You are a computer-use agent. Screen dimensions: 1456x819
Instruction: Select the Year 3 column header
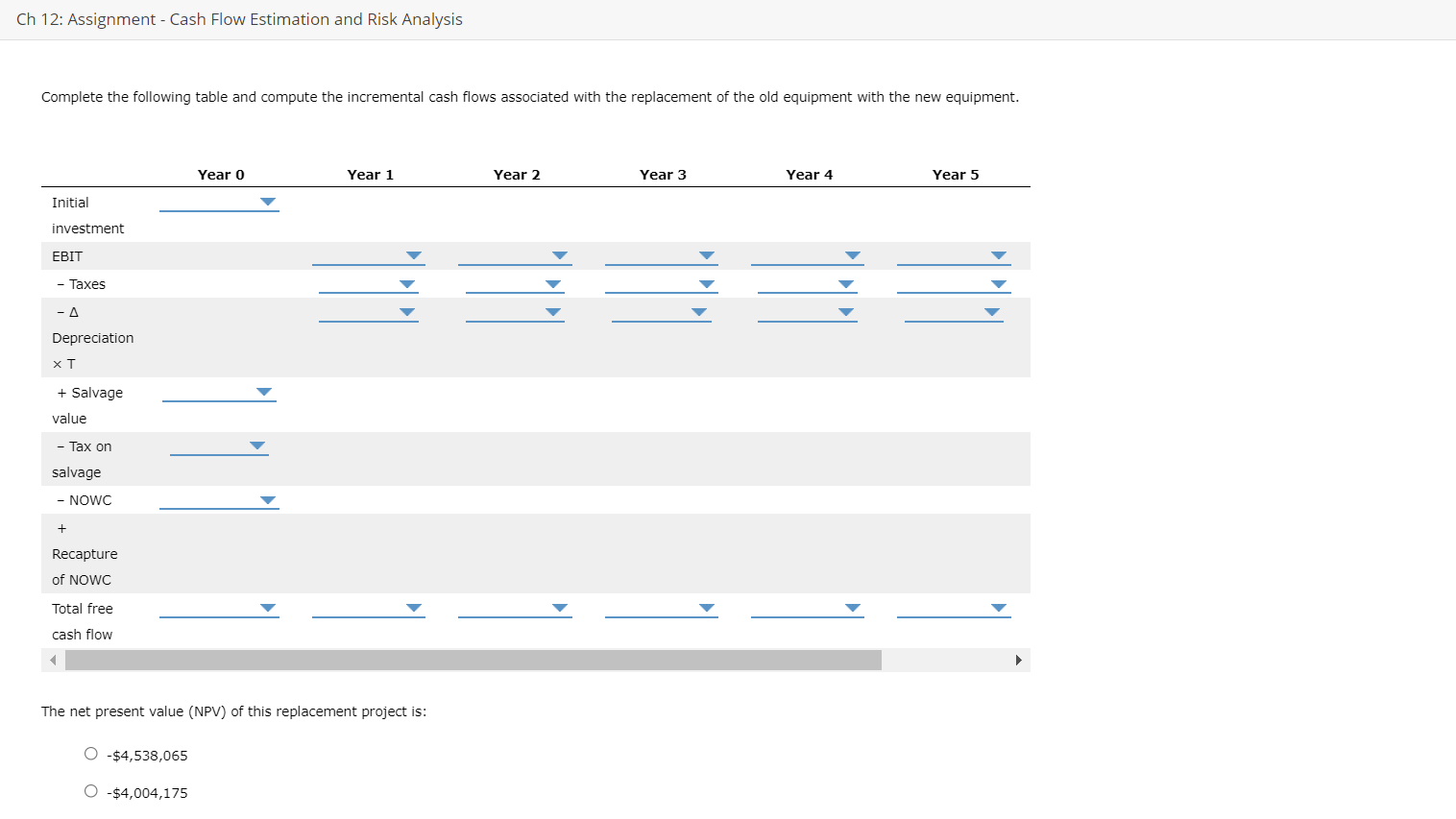click(663, 174)
